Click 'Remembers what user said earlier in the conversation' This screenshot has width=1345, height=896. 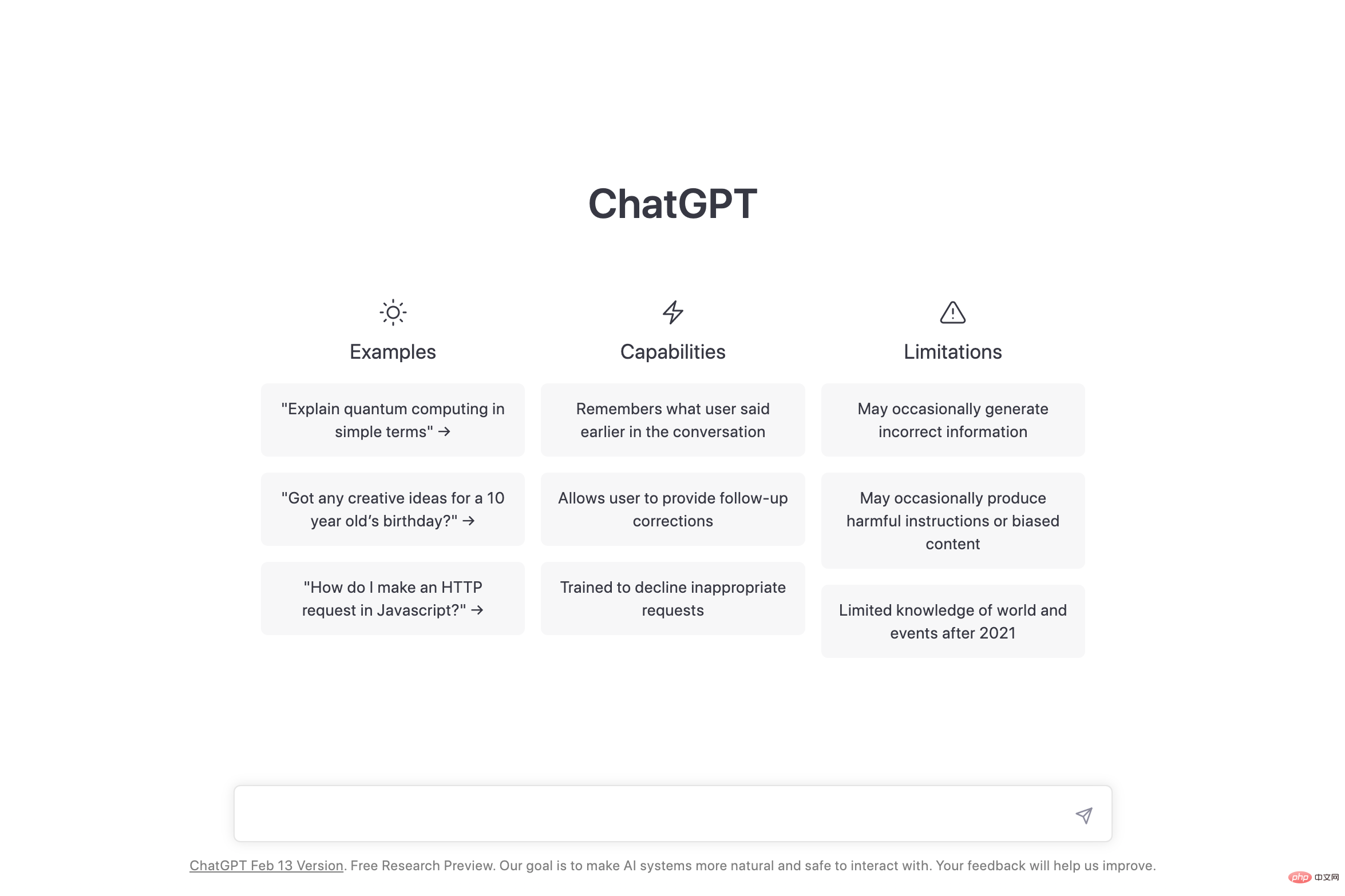[672, 420]
